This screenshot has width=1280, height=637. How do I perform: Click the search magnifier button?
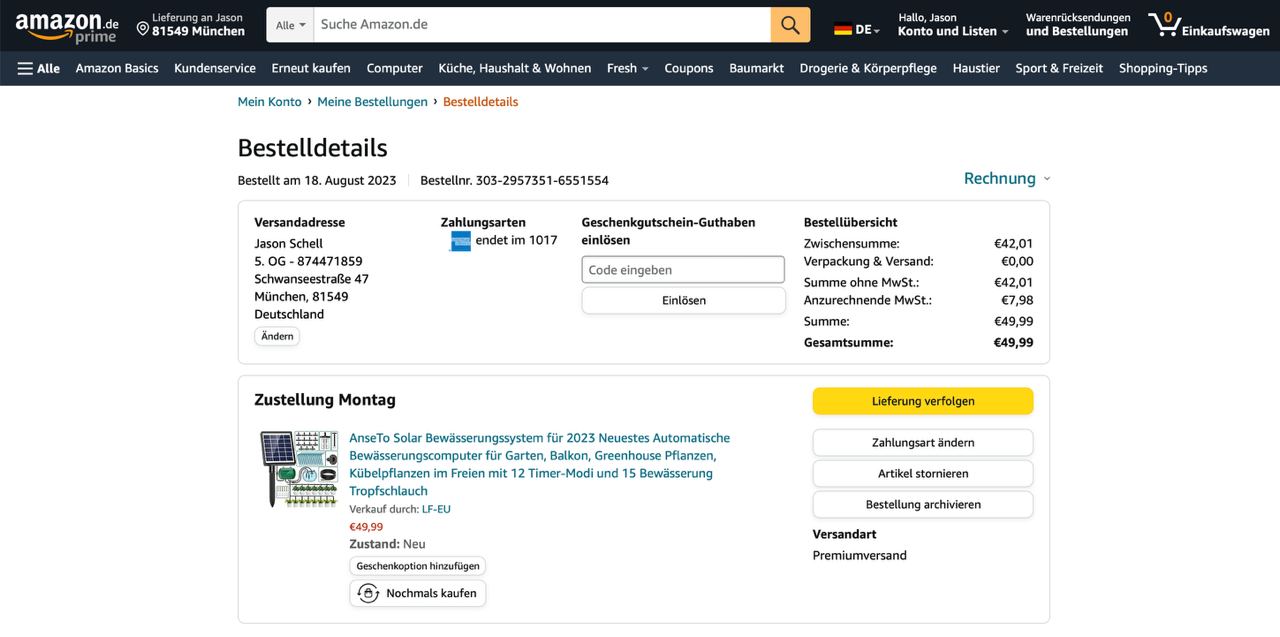790,25
